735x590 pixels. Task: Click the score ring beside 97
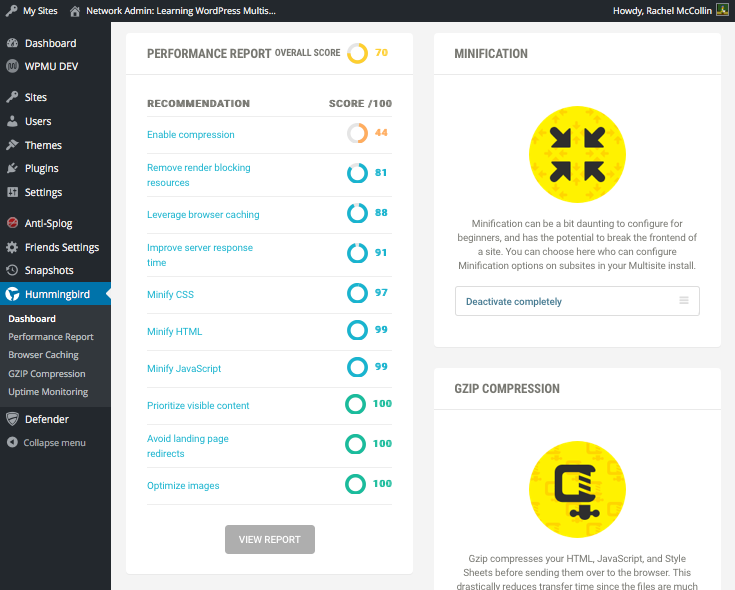click(x=357, y=293)
